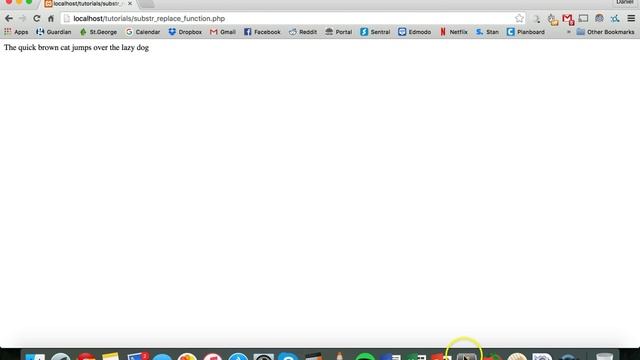Open the Apps bookmarks shortcut
This screenshot has width=640, height=360.
click(x=16, y=32)
